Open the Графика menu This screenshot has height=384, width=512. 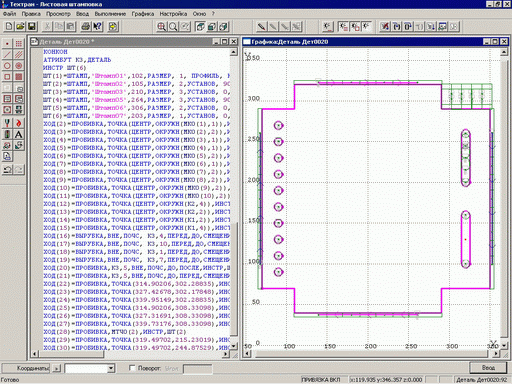(x=143, y=14)
